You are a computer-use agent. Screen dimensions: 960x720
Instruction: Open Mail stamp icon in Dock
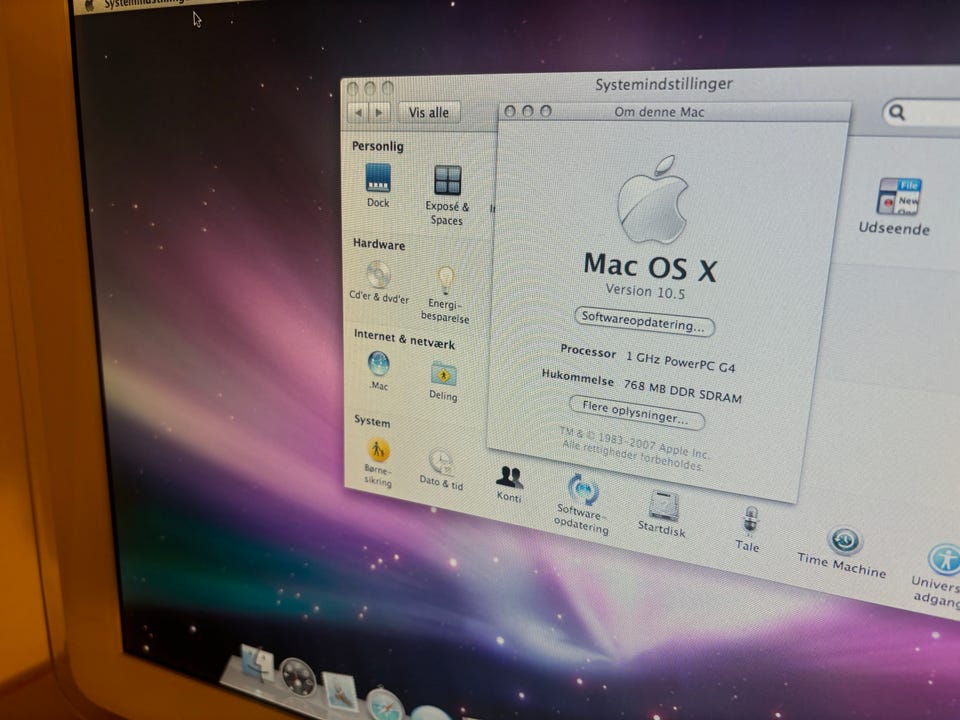pos(340,691)
